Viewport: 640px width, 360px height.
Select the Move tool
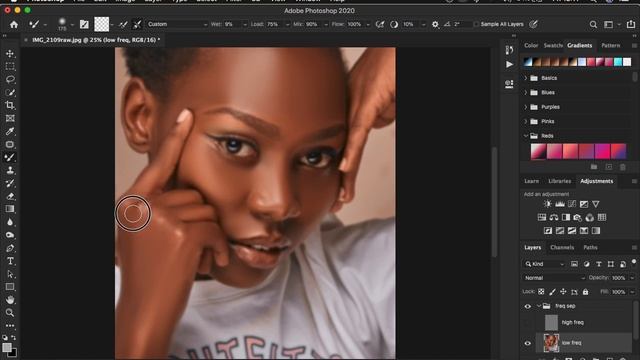coord(10,53)
